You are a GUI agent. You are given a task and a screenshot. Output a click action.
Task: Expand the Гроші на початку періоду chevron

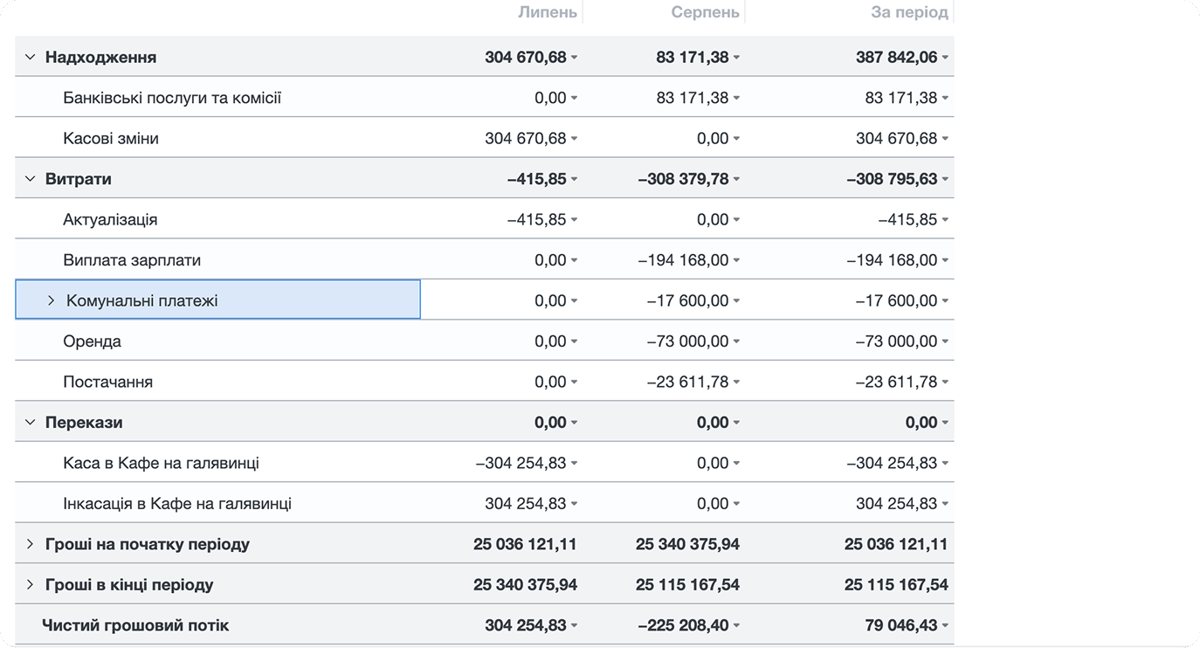[x=29, y=544]
